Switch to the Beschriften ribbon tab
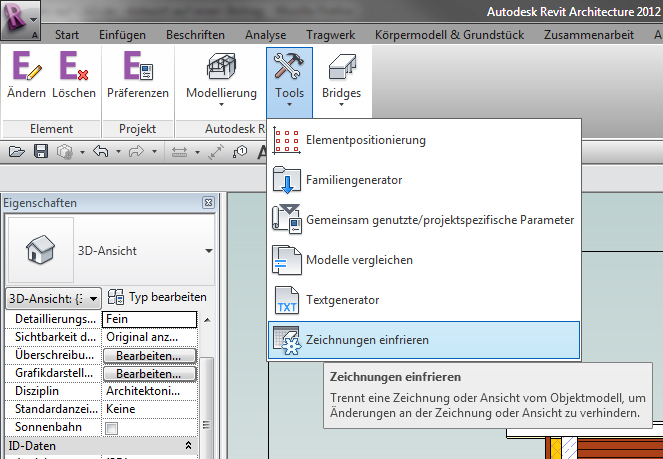Image resolution: width=663 pixels, height=459 pixels. click(x=195, y=35)
